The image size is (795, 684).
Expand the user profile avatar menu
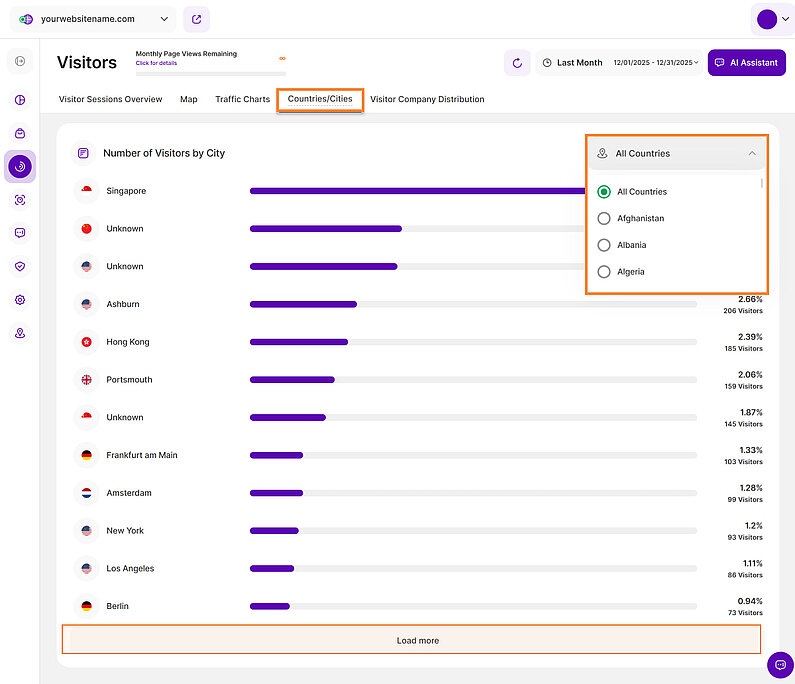(773, 19)
